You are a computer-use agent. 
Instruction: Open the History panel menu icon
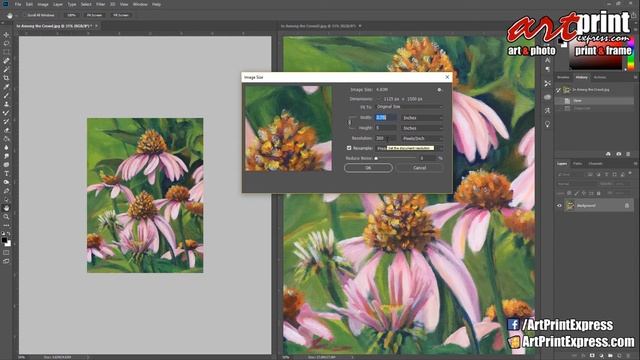pos(635,77)
